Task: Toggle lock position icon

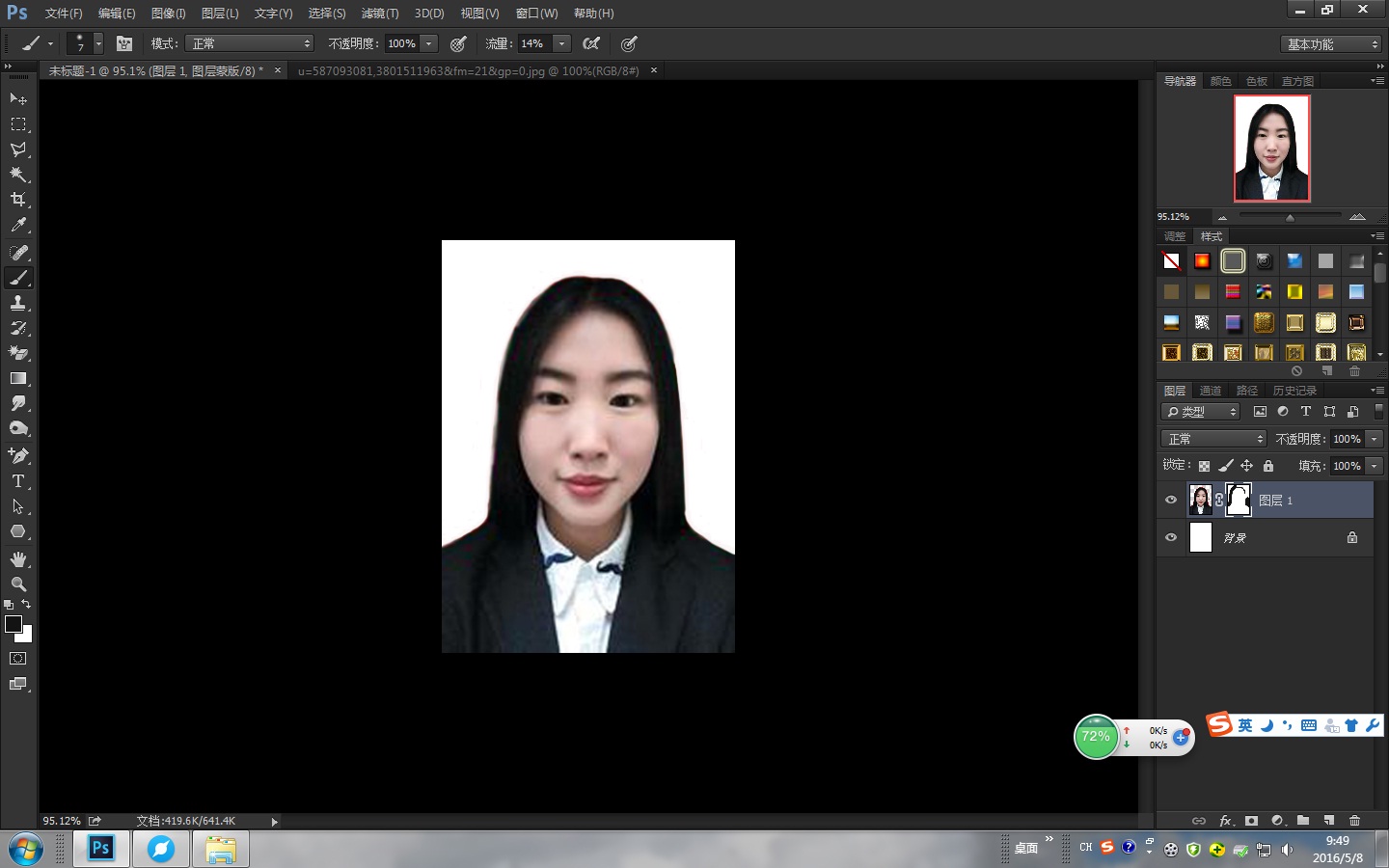Action: (x=1246, y=466)
